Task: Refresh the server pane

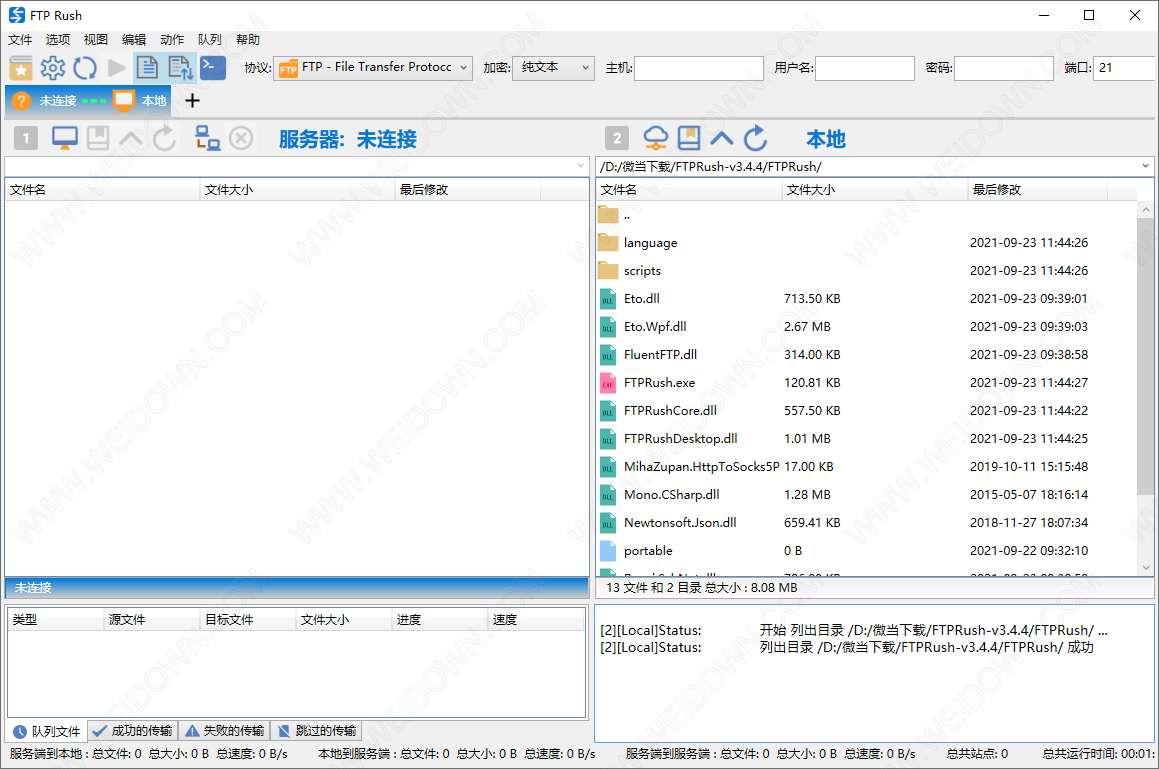Action: coord(164,138)
